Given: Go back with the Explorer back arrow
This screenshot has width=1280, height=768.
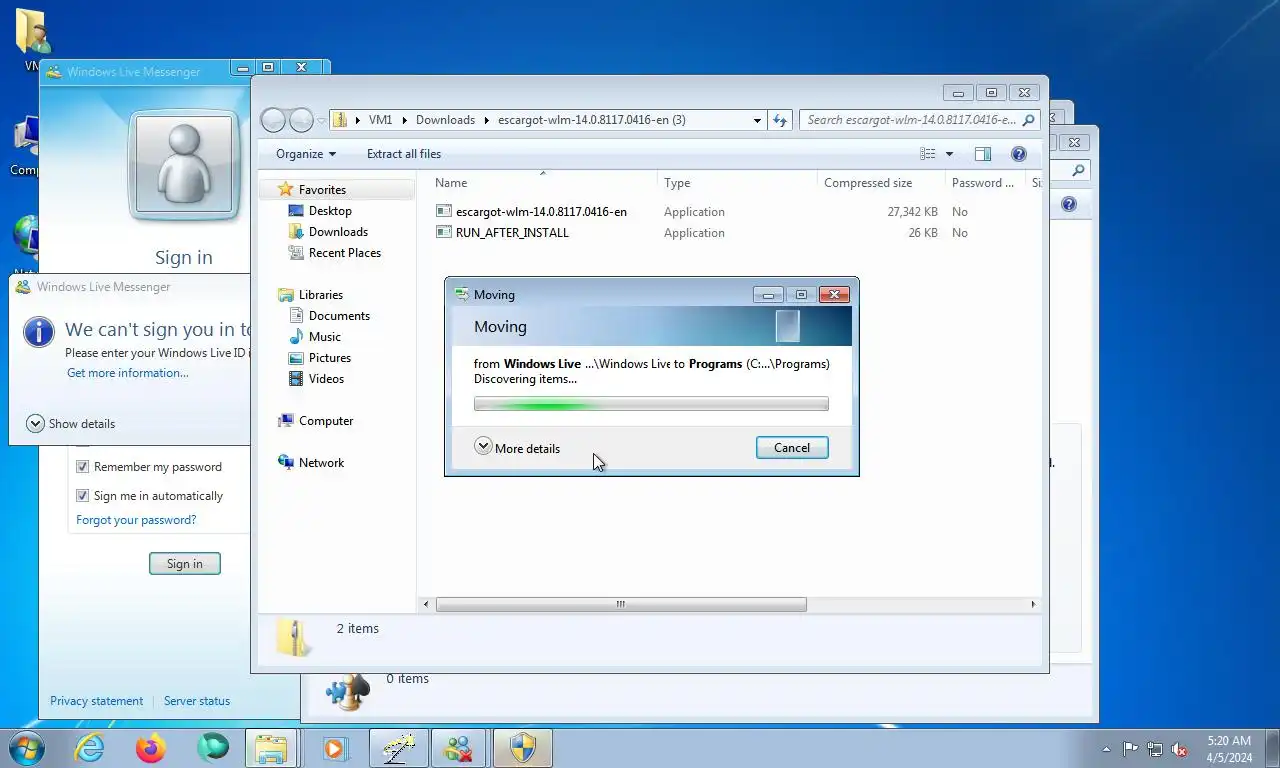Looking at the screenshot, I should click(273, 120).
